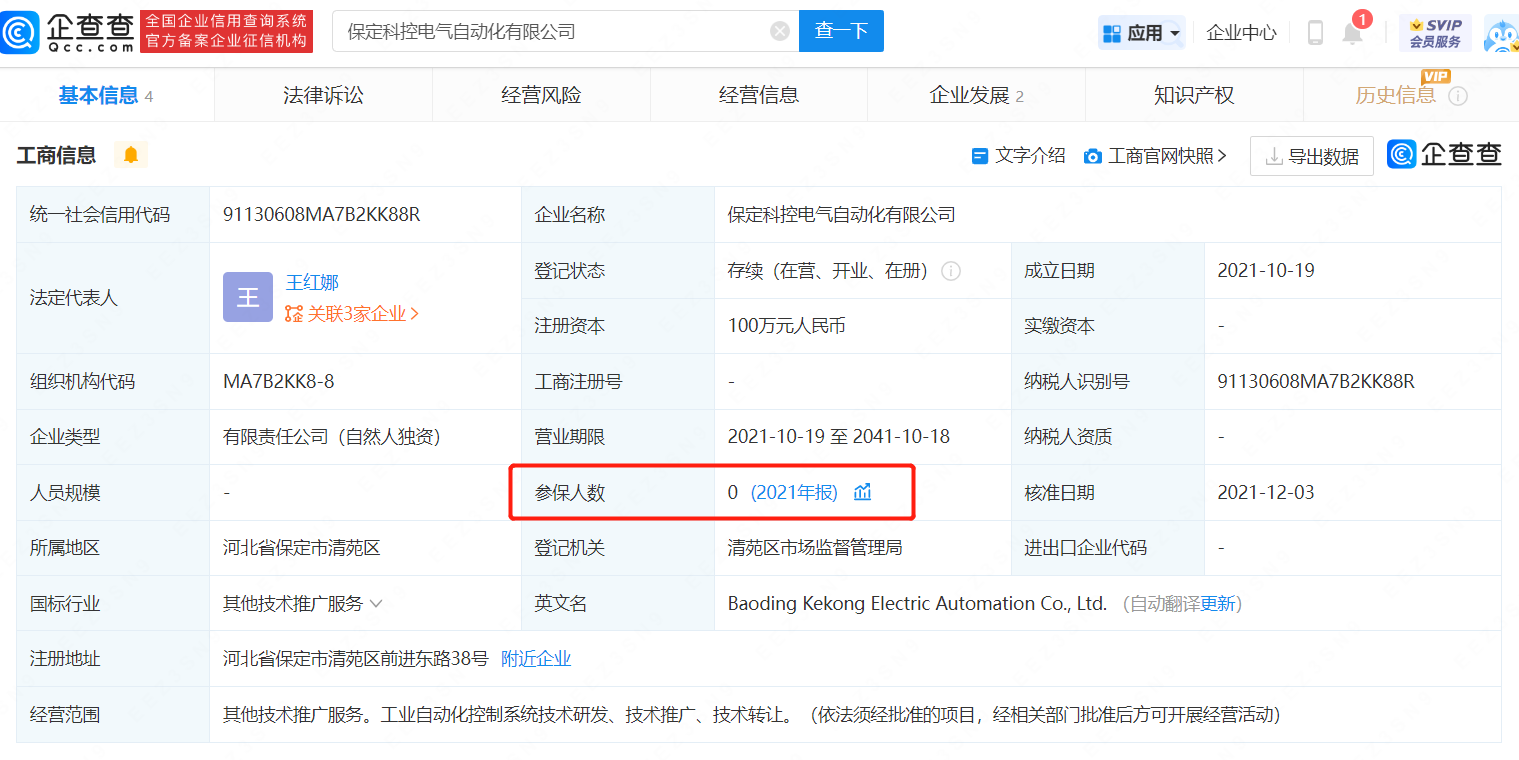Click the SVIP 会员服务 badge
The width and height of the screenshot is (1519, 760).
coord(1435,33)
